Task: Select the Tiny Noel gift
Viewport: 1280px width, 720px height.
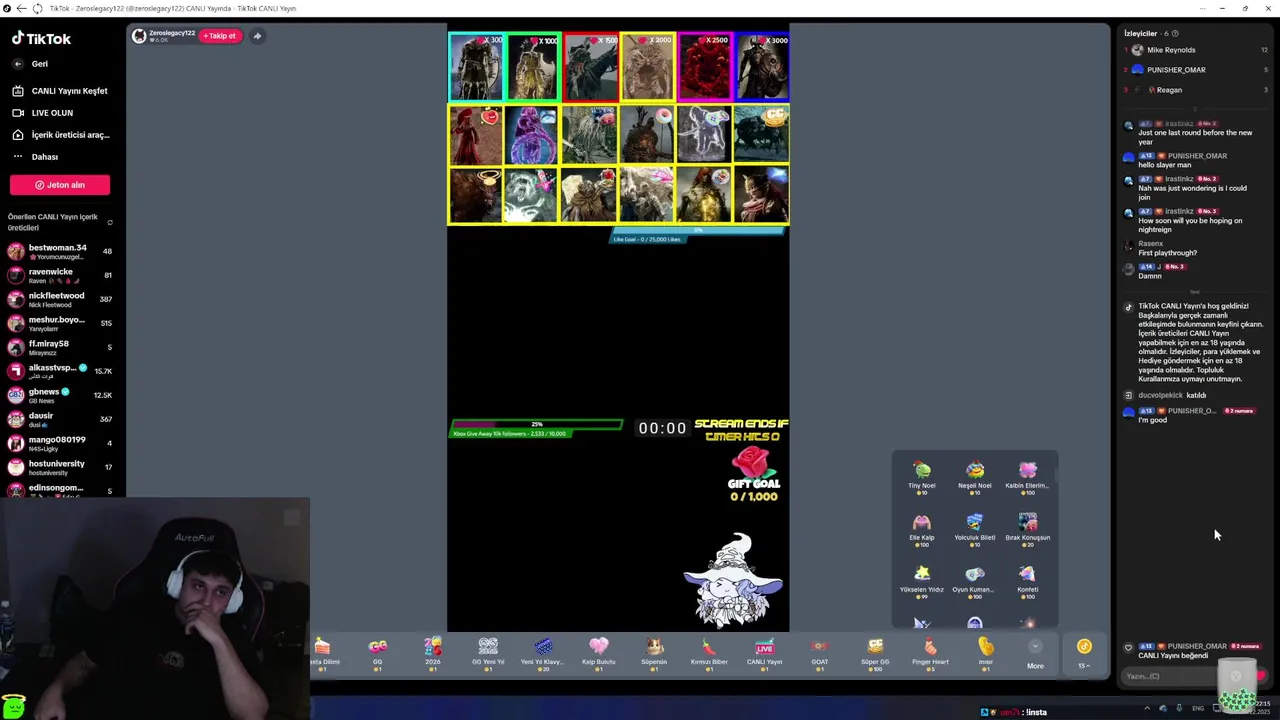Action: point(922,477)
